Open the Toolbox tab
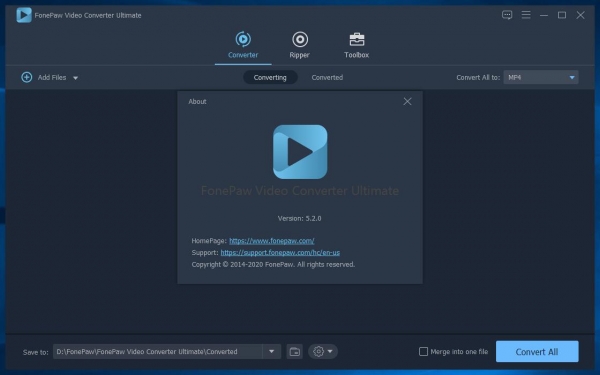The height and width of the screenshot is (375, 600). tap(357, 45)
